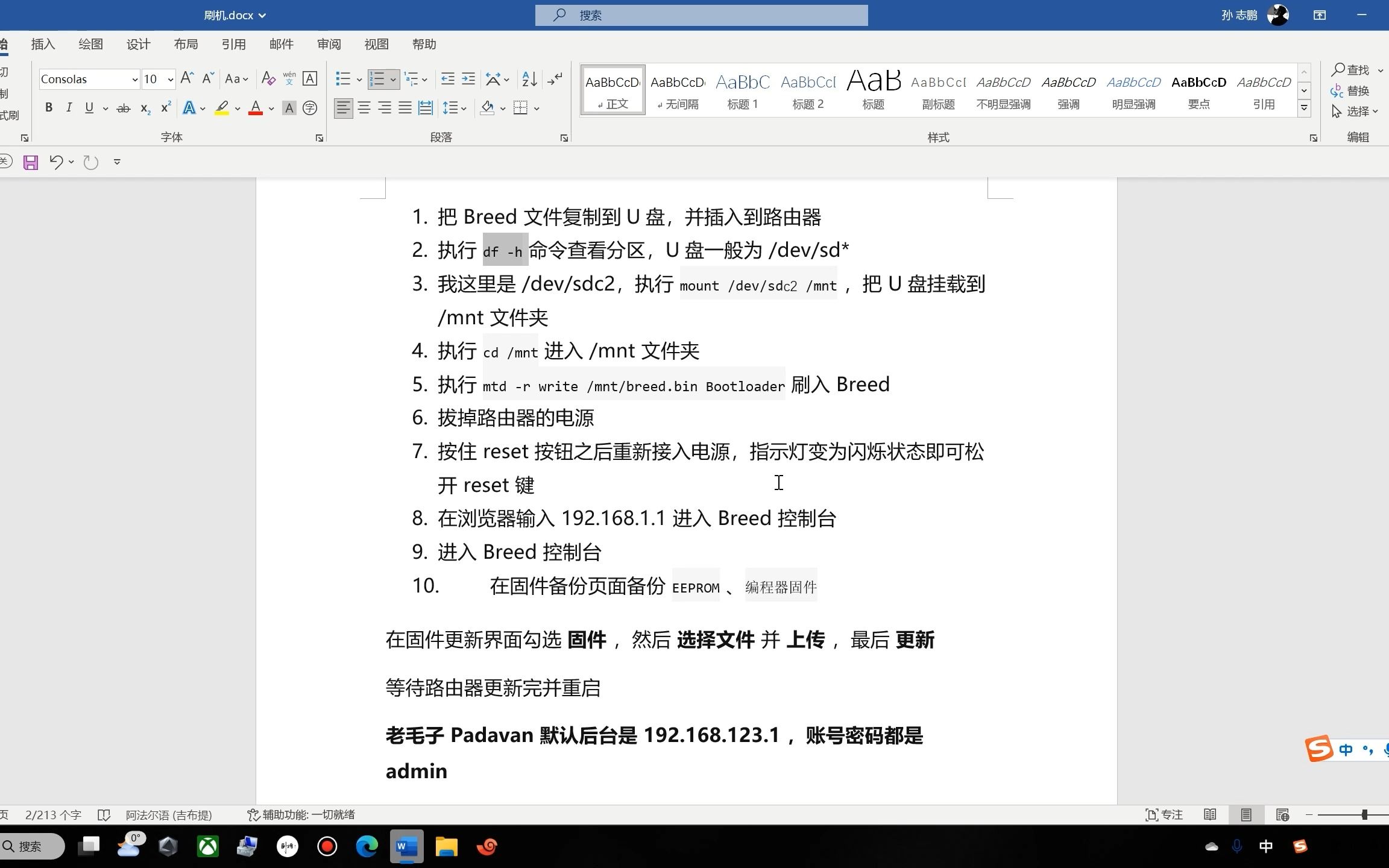The height and width of the screenshot is (868, 1389).
Task: Click Word icon in taskbar
Action: [407, 846]
